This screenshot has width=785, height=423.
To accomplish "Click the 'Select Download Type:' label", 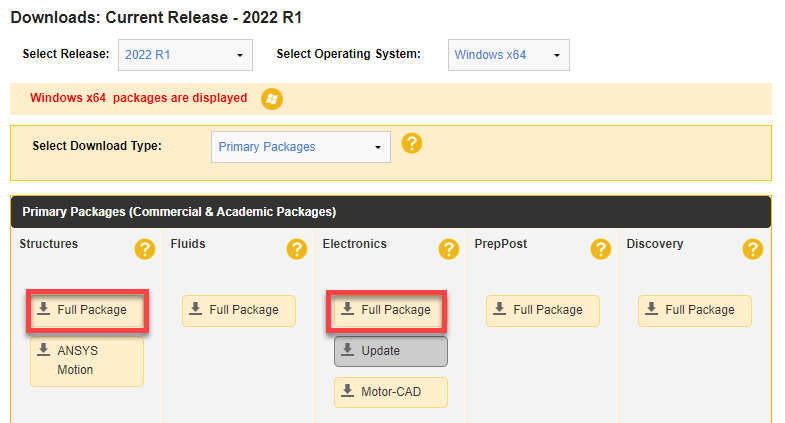I will point(97,146).
